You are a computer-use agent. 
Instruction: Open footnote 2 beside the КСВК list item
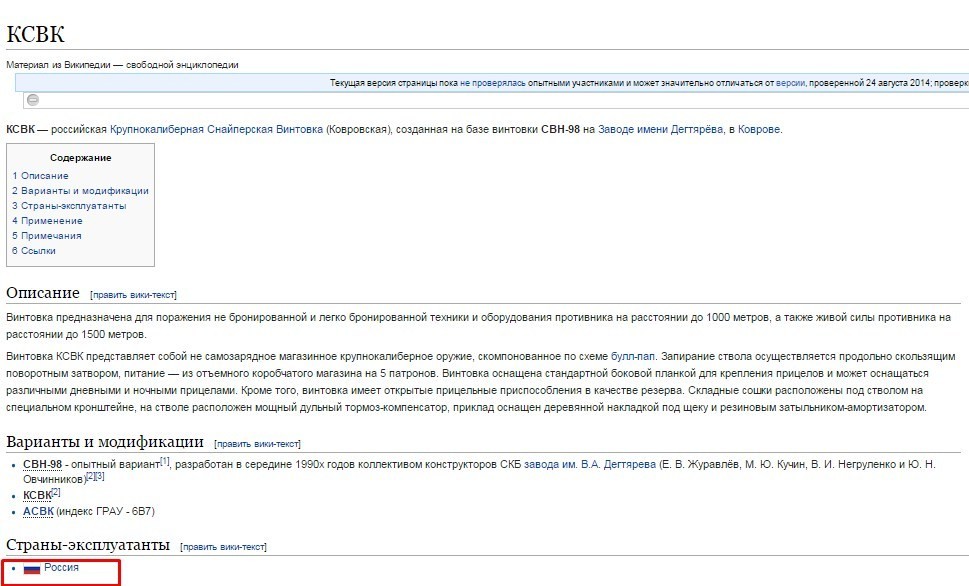56,492
